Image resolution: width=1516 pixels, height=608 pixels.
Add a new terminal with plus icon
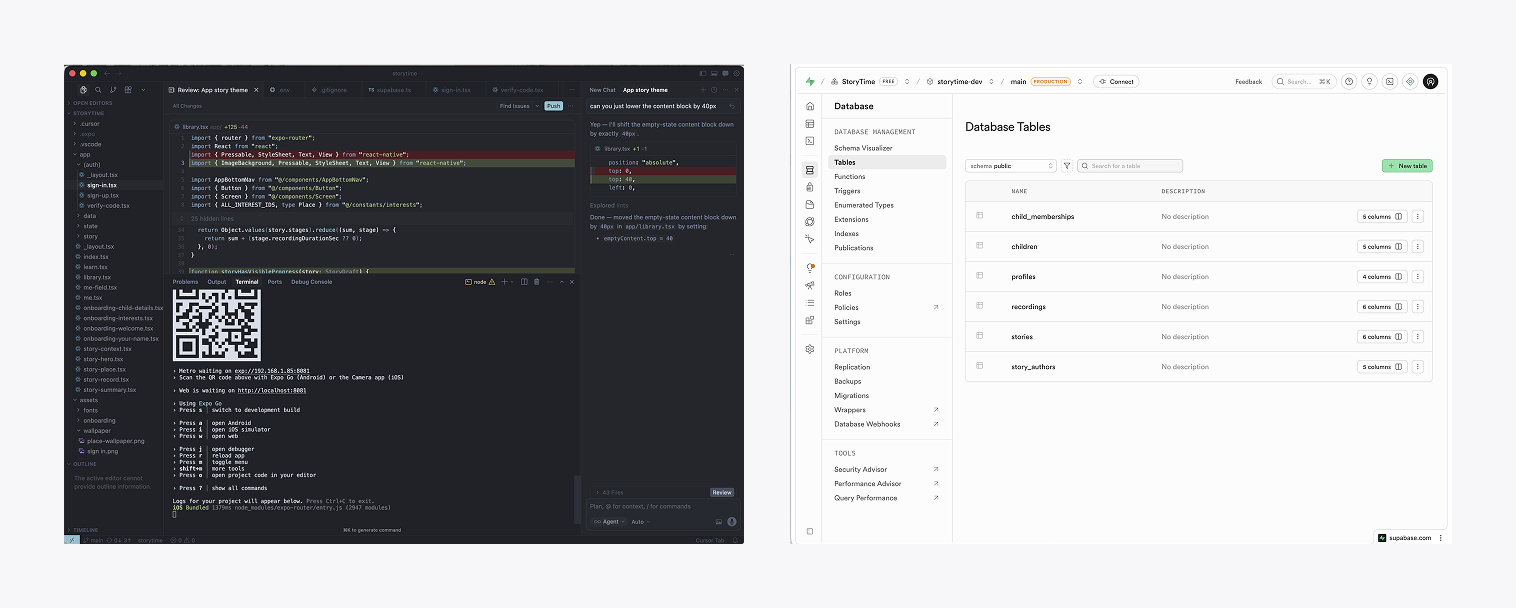tap(505, 282)
